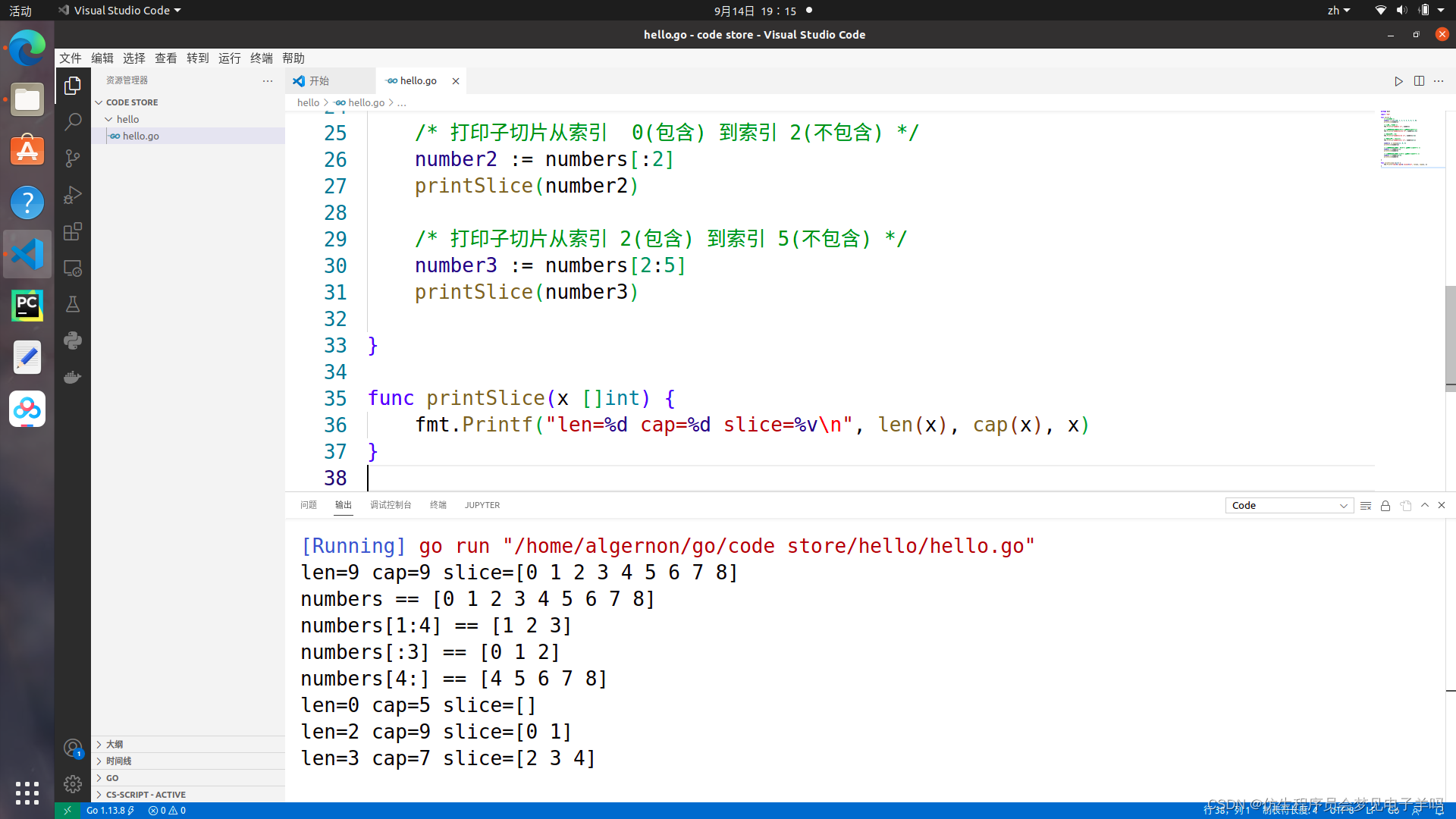1456x819 pixels.
Task: Switch to the 终端 panel tab
Action: click(438, 505)
